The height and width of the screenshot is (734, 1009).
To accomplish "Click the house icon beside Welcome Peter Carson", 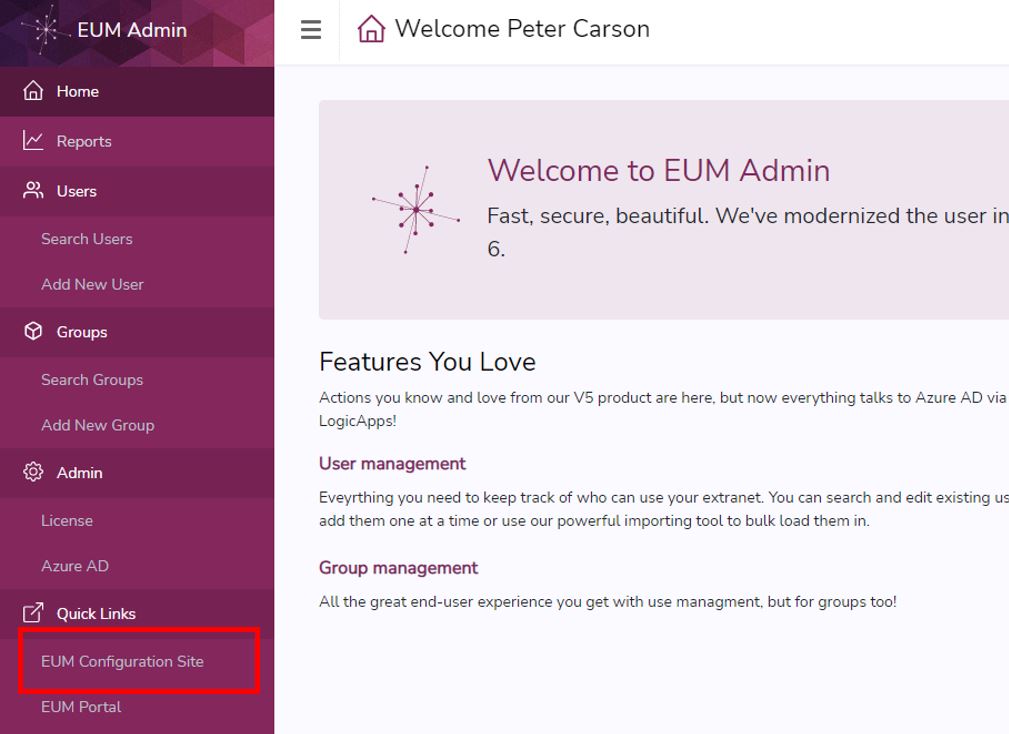I will click(371, 29).
